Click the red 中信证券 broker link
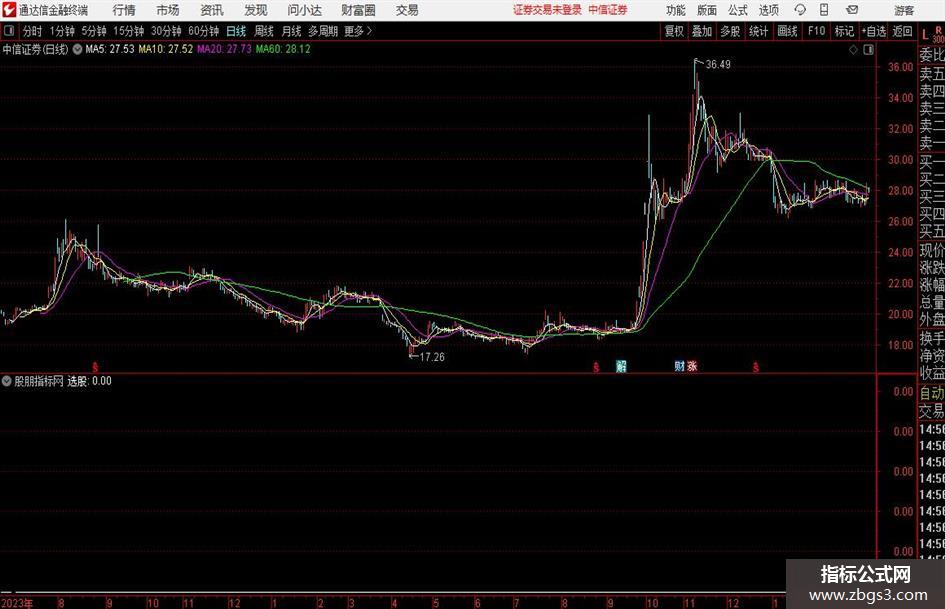The height and width of the screenshot is (609, 945). click(608, 10)
